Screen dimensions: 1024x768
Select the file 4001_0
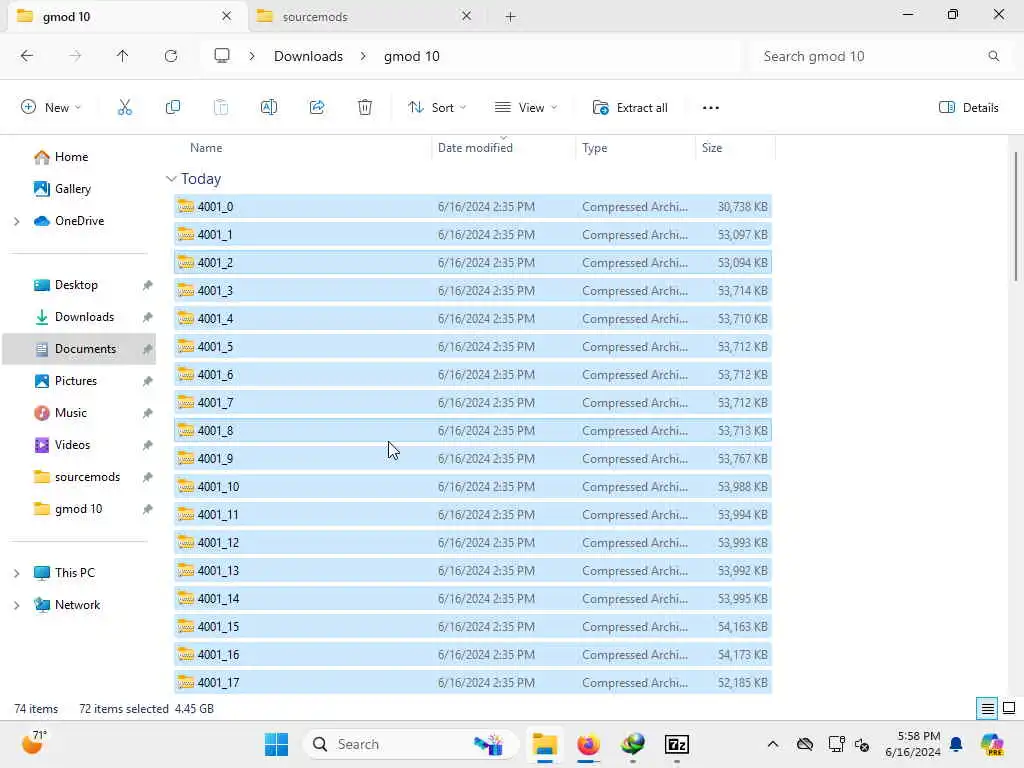[x=473, y=207]
